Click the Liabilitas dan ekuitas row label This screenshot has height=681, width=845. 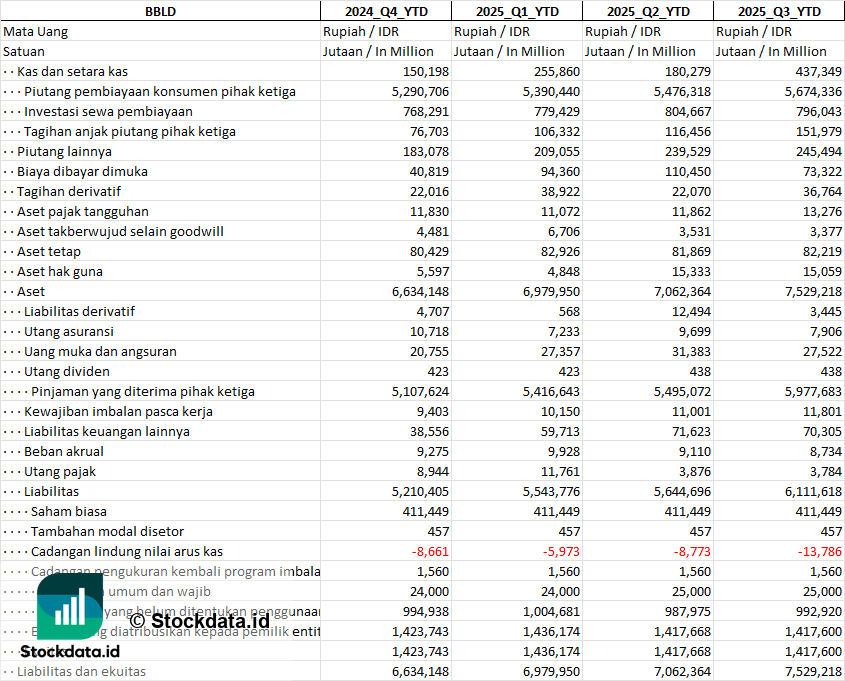coord(81,671)
